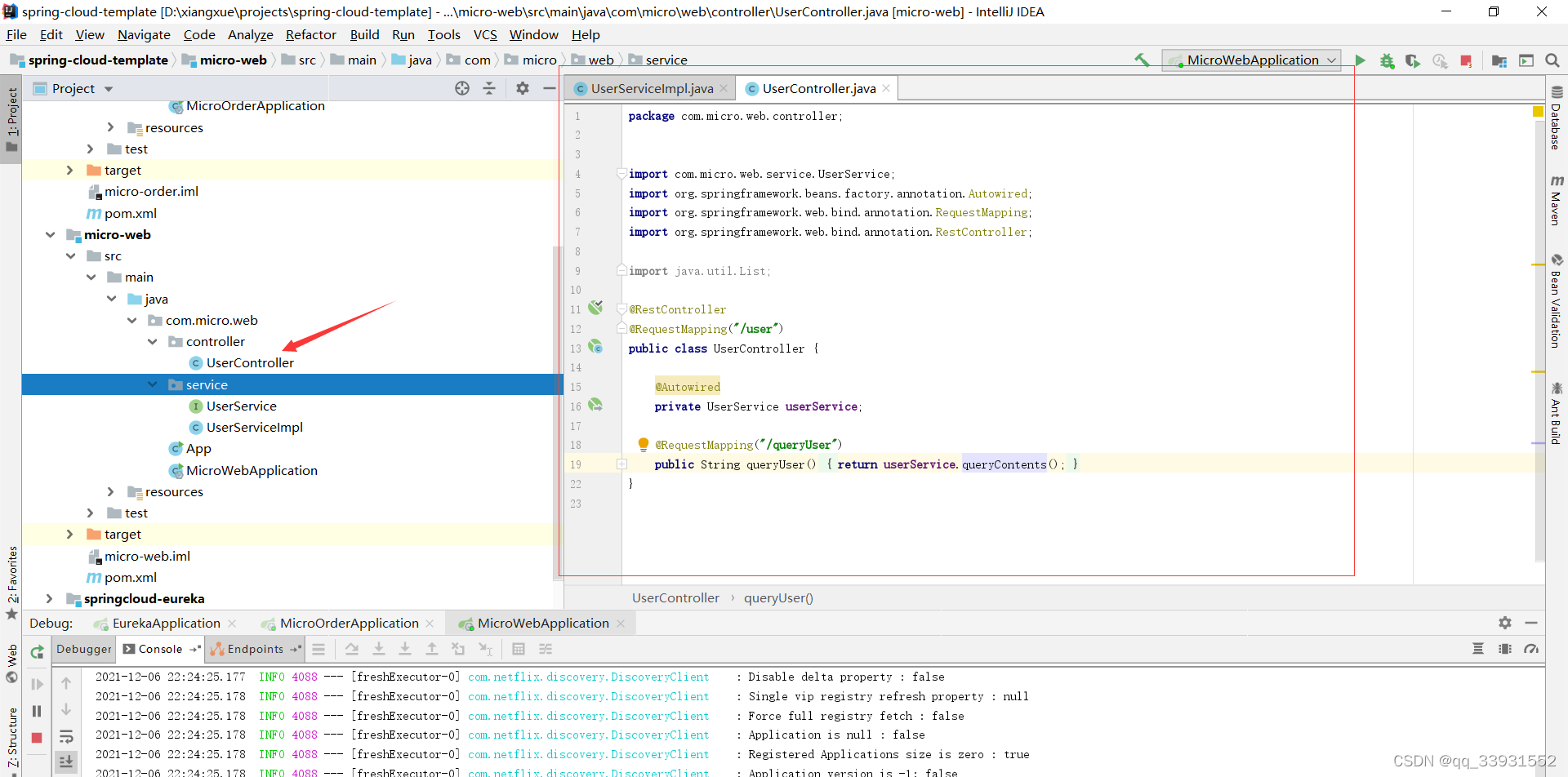Click the Rerun icon in Debug panel

(x=38, y=651)
